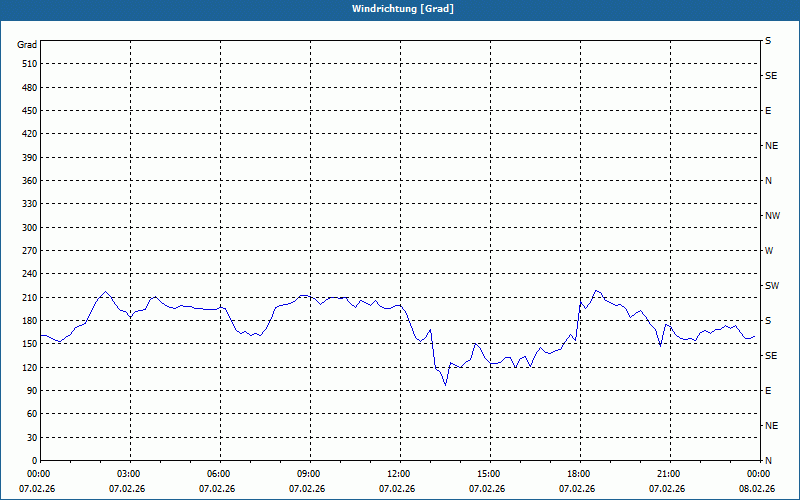The width and height of the screenshot is (800, 500).
Task: Click the 510 value on left axis
Action: tap(28, 64)
